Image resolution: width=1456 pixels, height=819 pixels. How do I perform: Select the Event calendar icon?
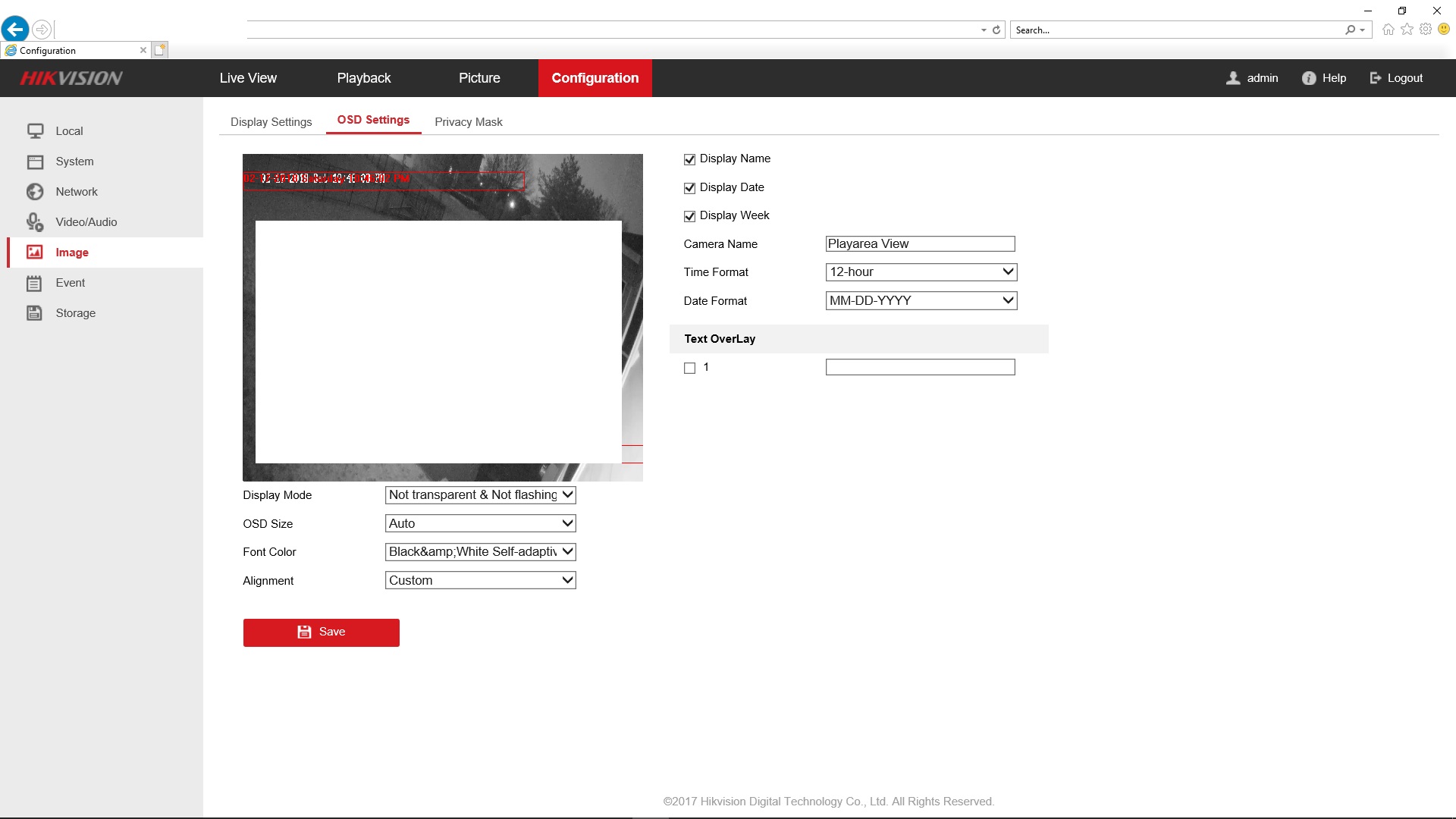click(35, 283)
